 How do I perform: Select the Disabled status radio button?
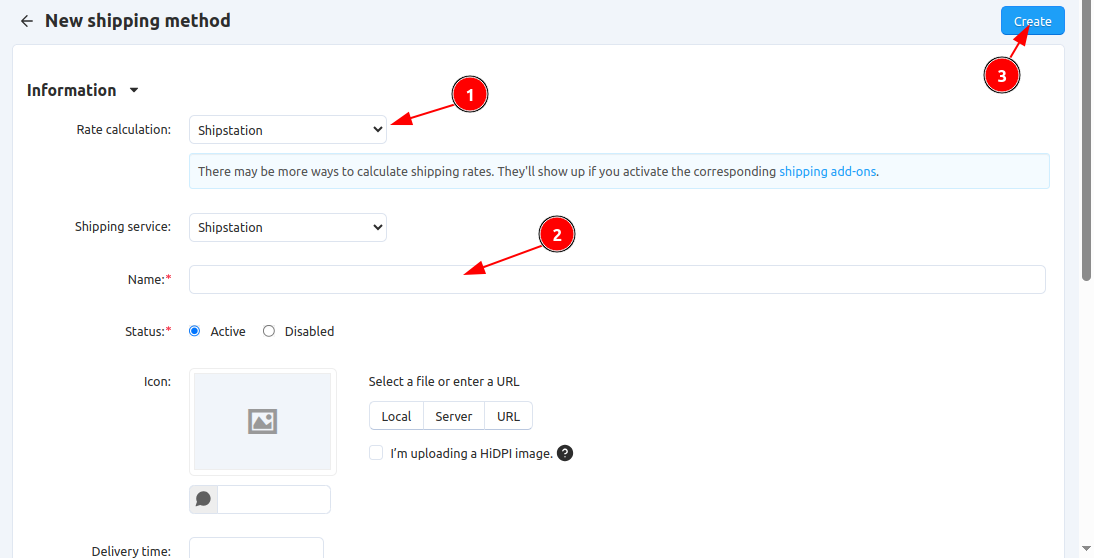(x=269, y=331)
